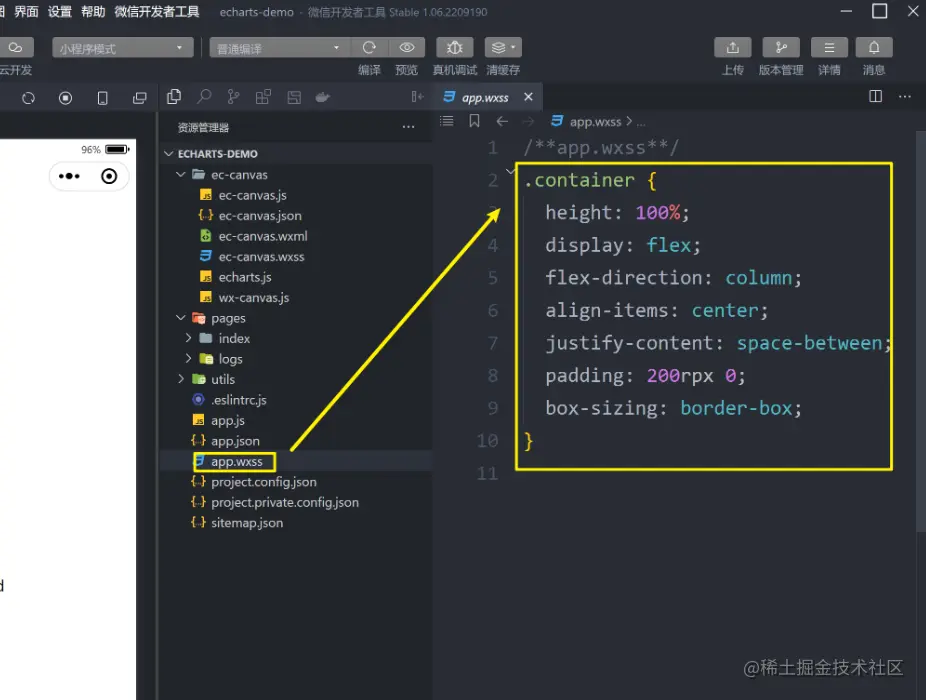The height and width of the screenshot is (700, 926).
Task: Expand the index folder
Action: click(188, 338)
